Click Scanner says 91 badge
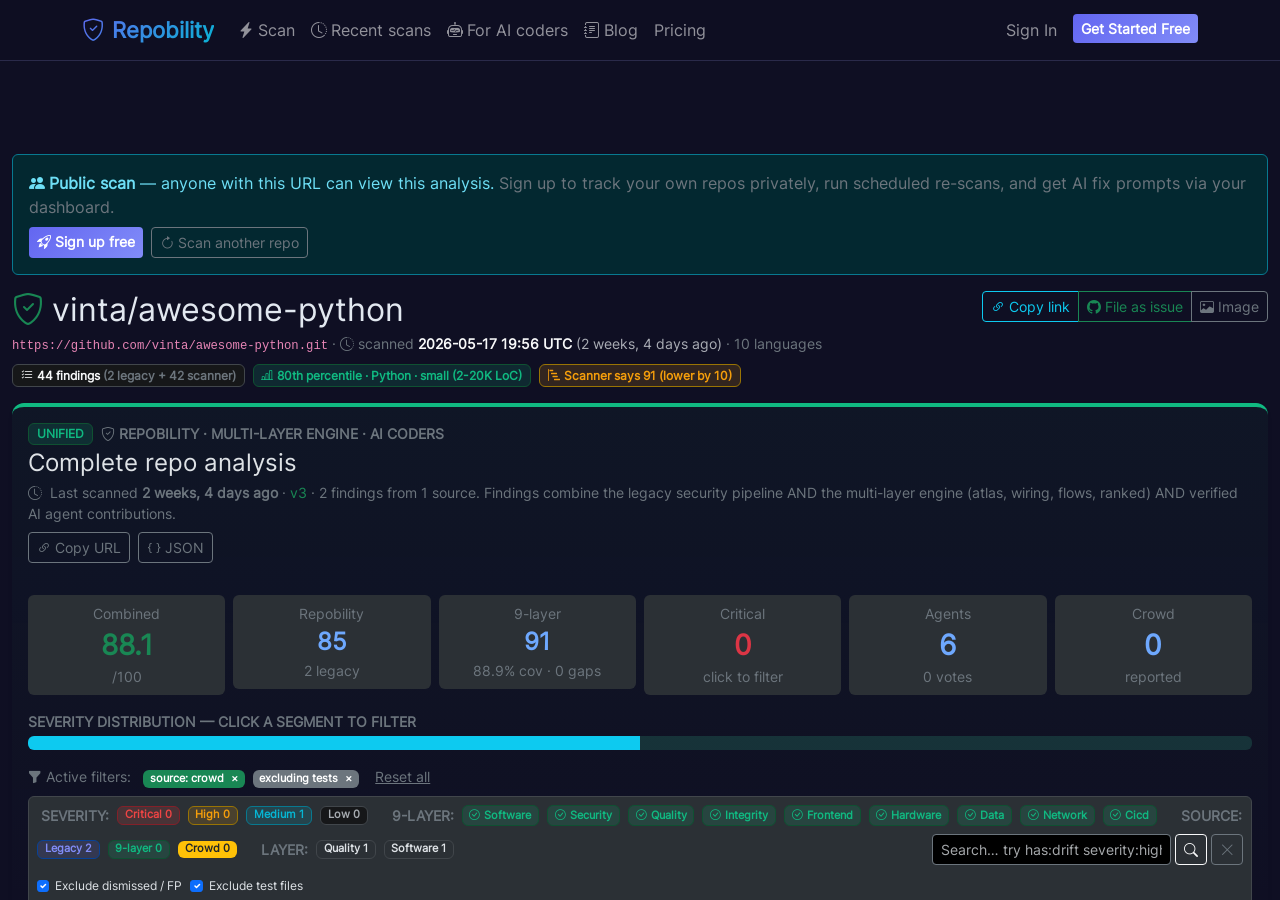 (x=640, y=376)
